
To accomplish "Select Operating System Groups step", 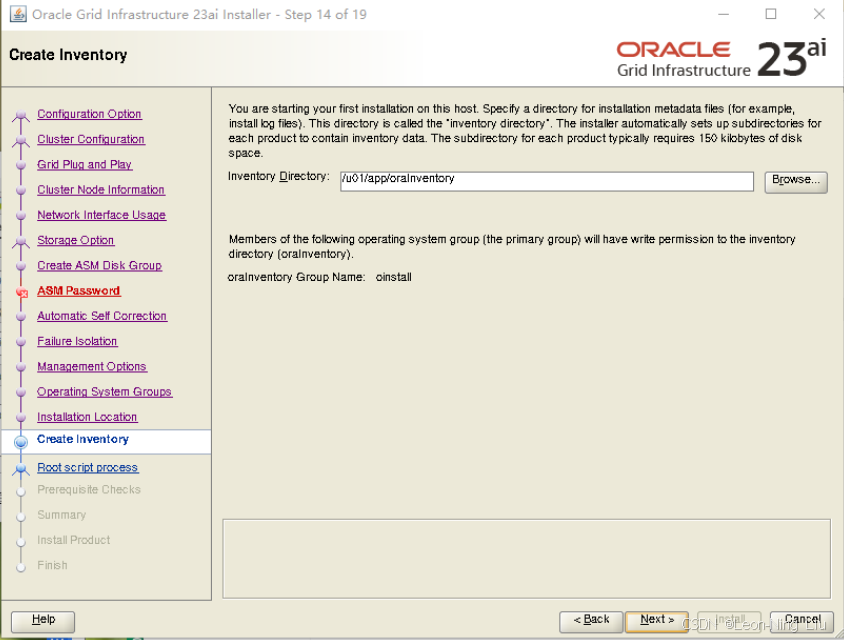I will point(104,392).
